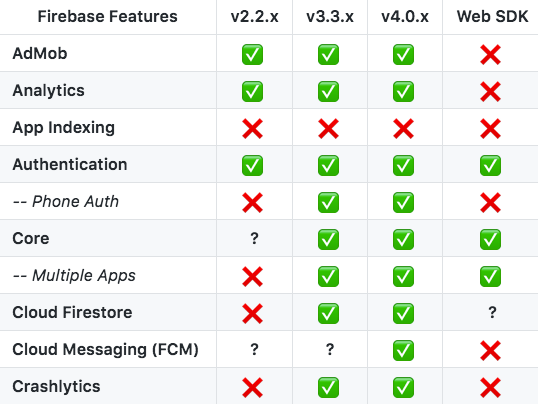
Task: Click the Cloud Firestore row label
Action: 72,312
